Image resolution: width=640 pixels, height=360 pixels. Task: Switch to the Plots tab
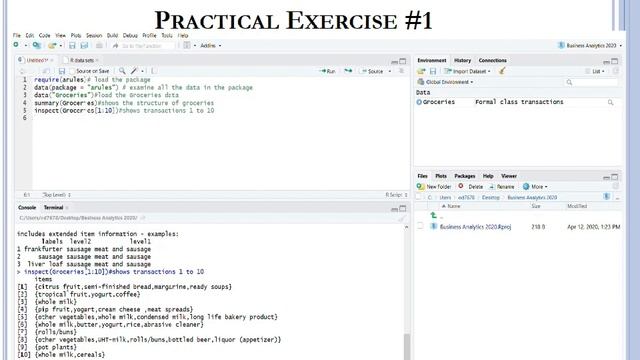pyautogui.click(x=441, y=176)
